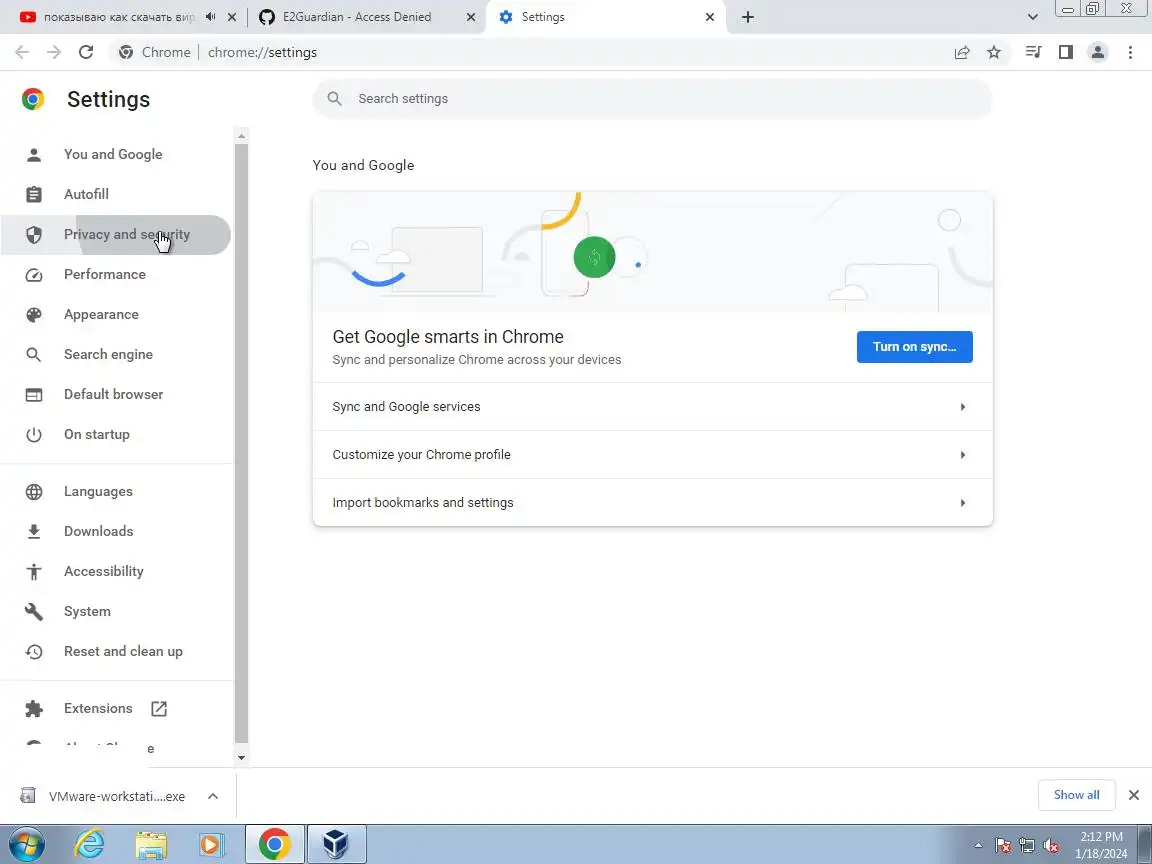Viewport: 1152px width, 864px height.
Task: Share this page icon in address bar
Action: click(x=962, y=52)
